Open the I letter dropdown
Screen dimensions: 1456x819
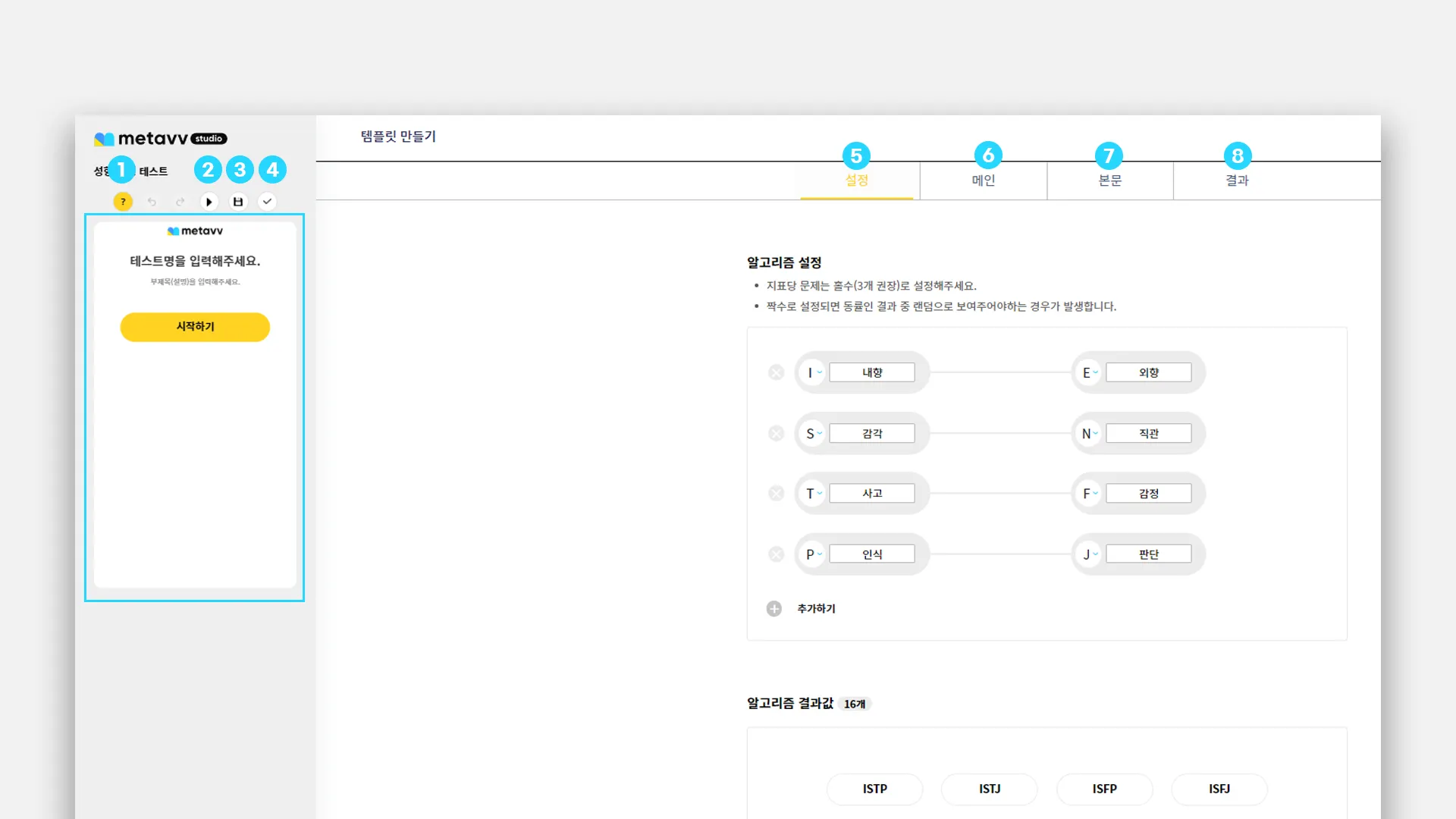814,372
